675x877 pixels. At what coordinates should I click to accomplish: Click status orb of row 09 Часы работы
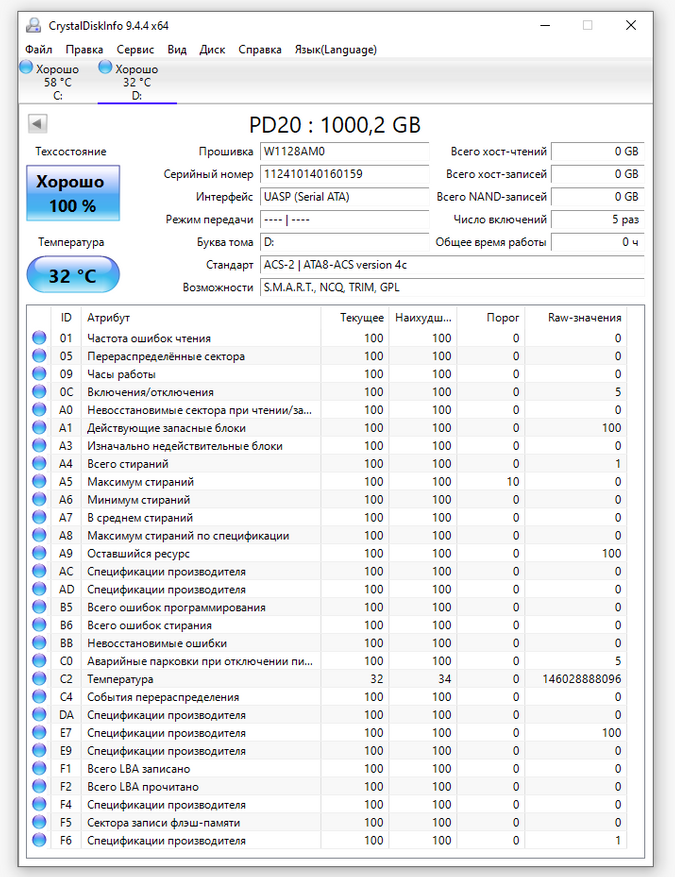(x=39, y=374)
